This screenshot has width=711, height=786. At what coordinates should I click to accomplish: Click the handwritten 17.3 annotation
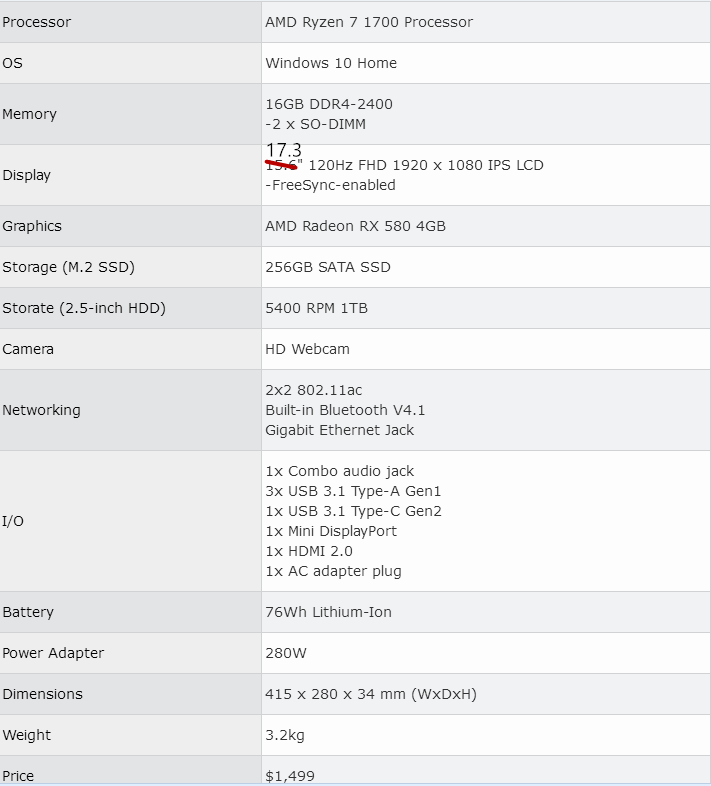283,151
